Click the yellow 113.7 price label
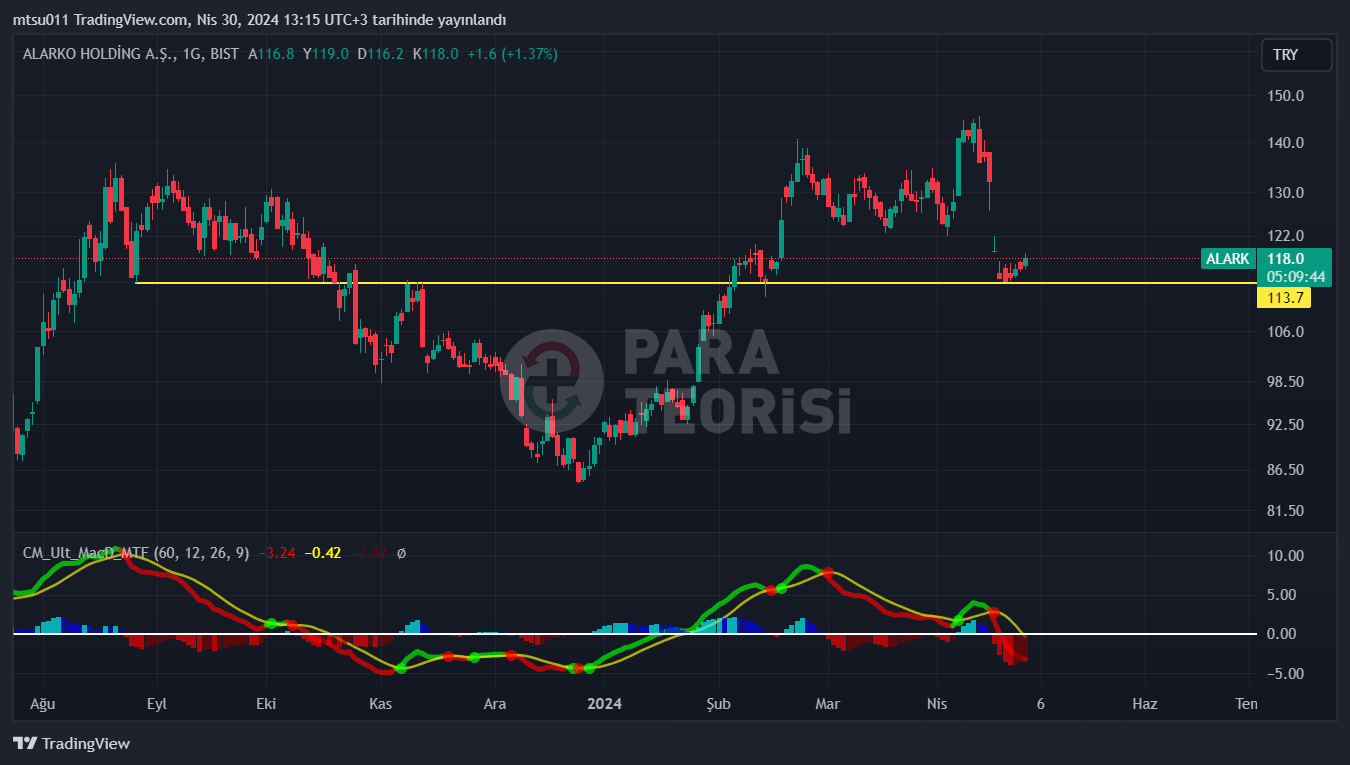The image size is (1350, 765). (x=1284, y=297)
